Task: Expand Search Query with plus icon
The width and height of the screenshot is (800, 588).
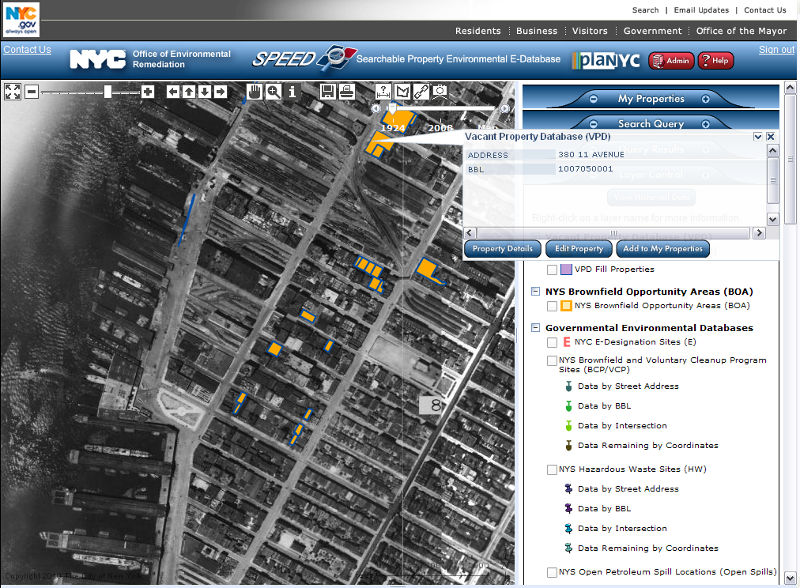Action: click(x=706, y=124)
